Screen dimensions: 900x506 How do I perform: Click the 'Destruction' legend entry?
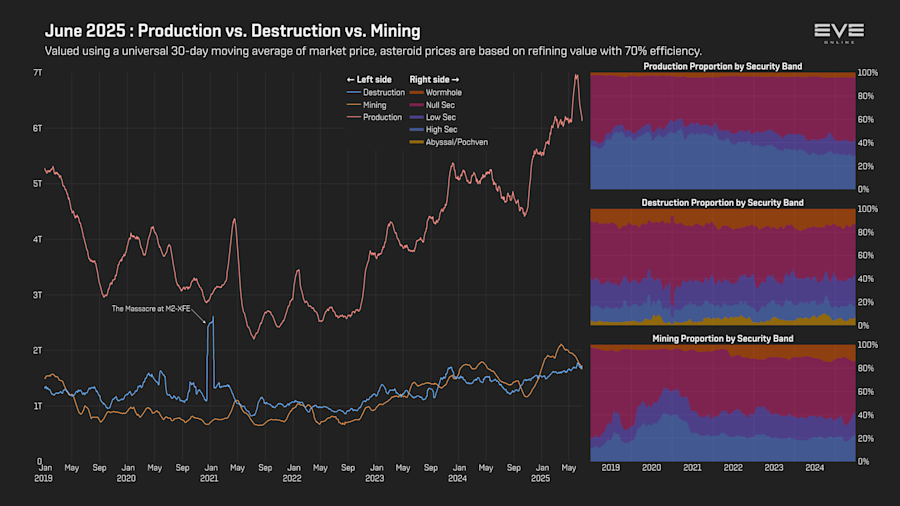tap(375, 92)
